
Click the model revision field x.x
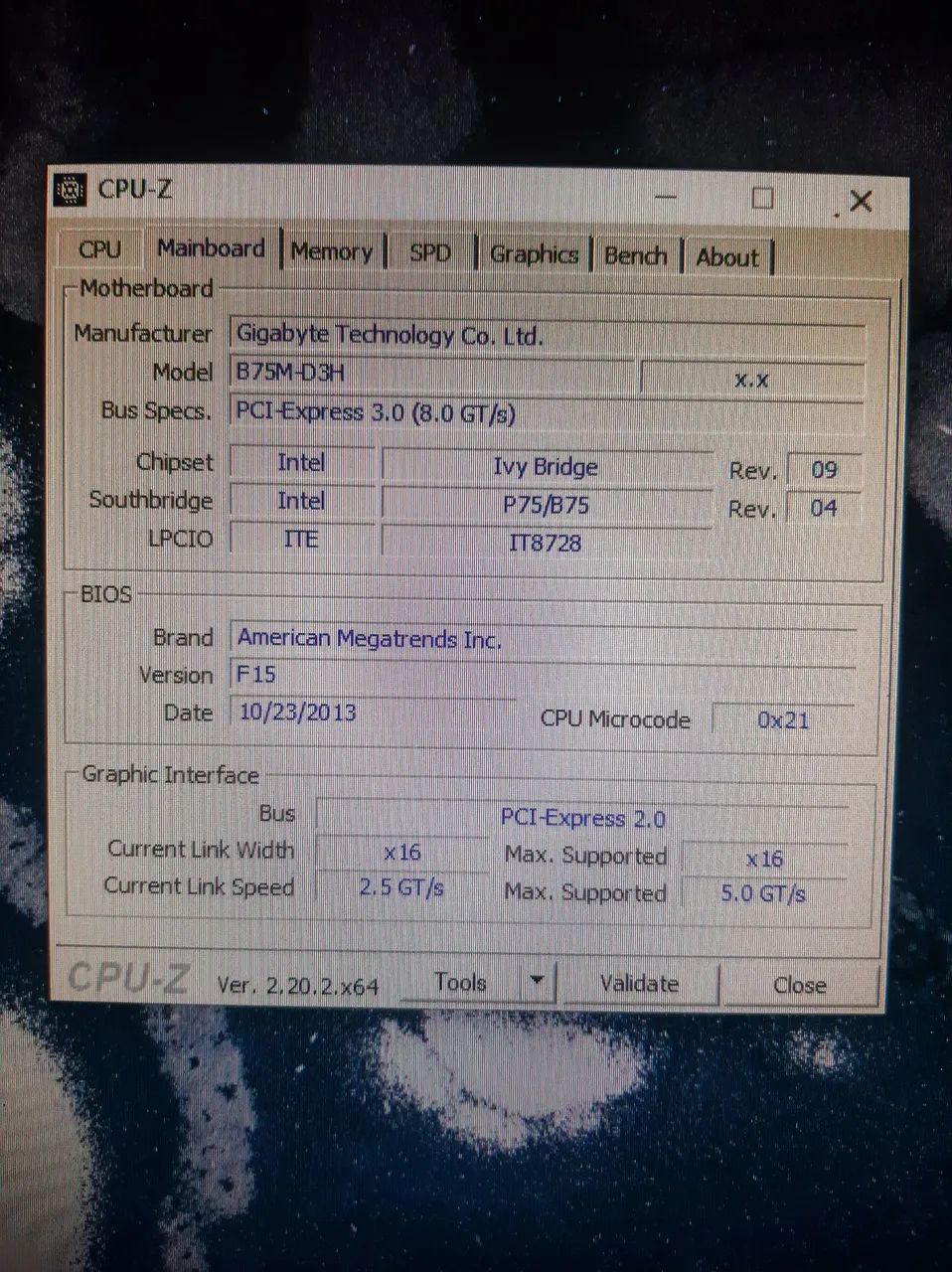click(x=751, y=379)
